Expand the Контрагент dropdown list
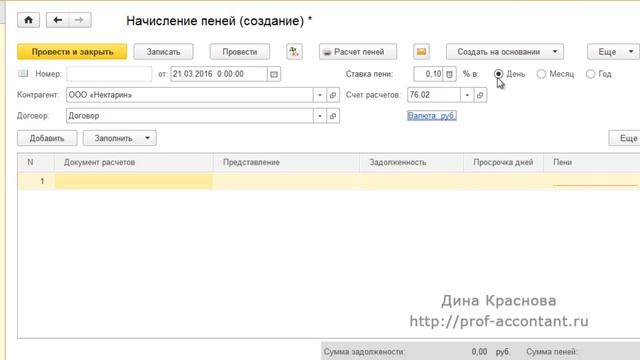Screen dimensions: 640x360 tap(320, 95)
